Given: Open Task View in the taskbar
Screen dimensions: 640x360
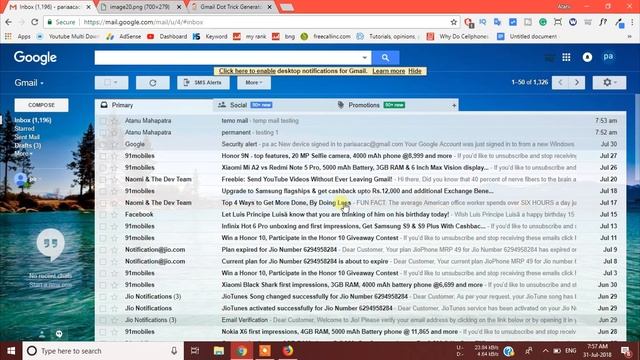Looking at the screenshot, I should (195, 351).
